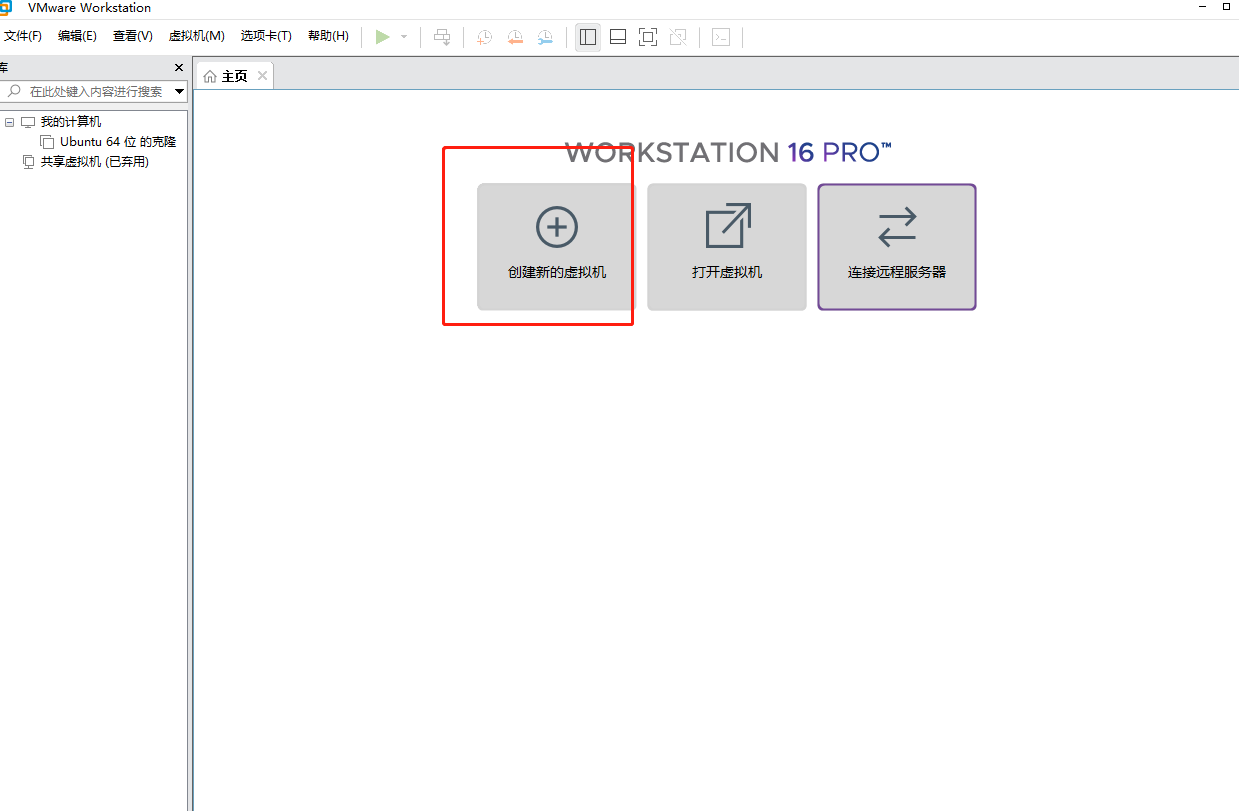
Task: Open the 虚拟机(M) menu
Action: click(196, 36)
